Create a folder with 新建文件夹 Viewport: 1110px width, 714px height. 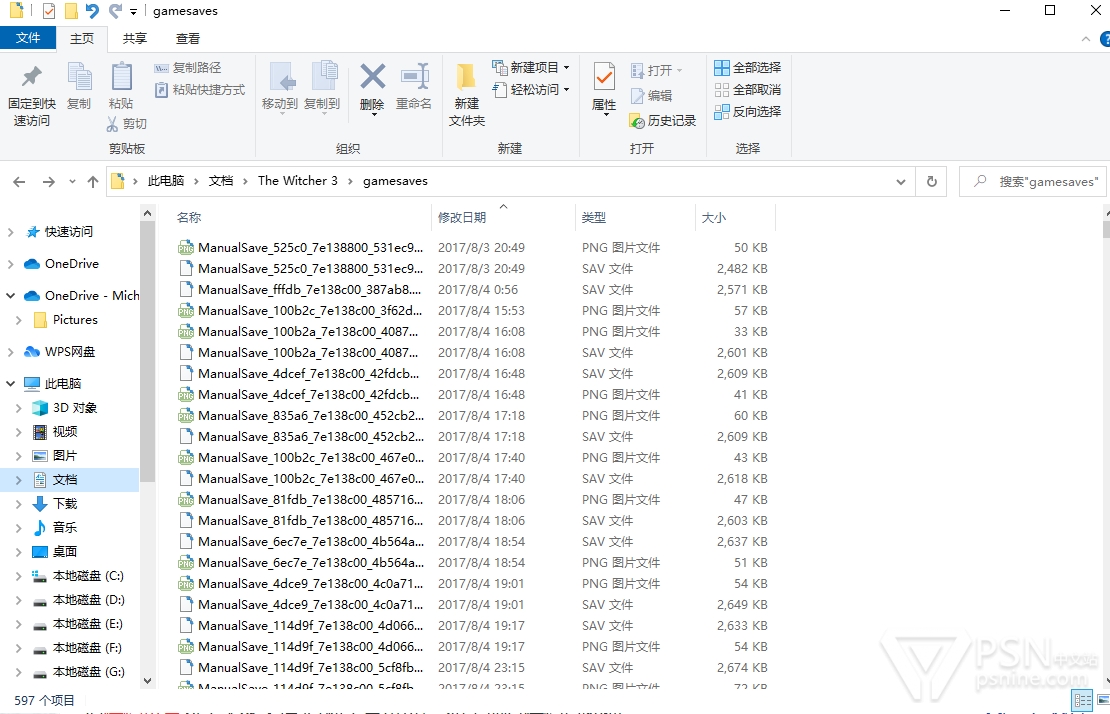point(467,96)
